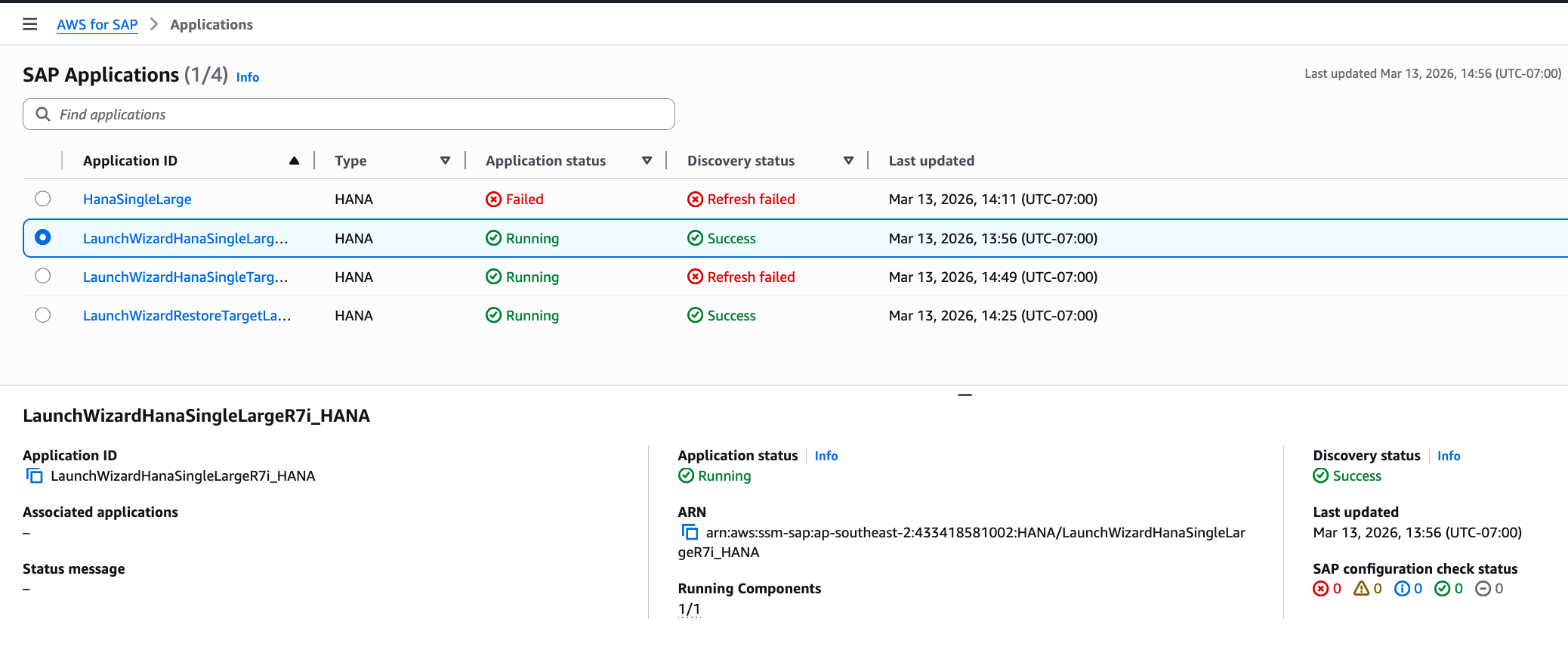
Task: Click the passed checks checkmark icon
Action: pyautogui.click(x=1443, y=589)
